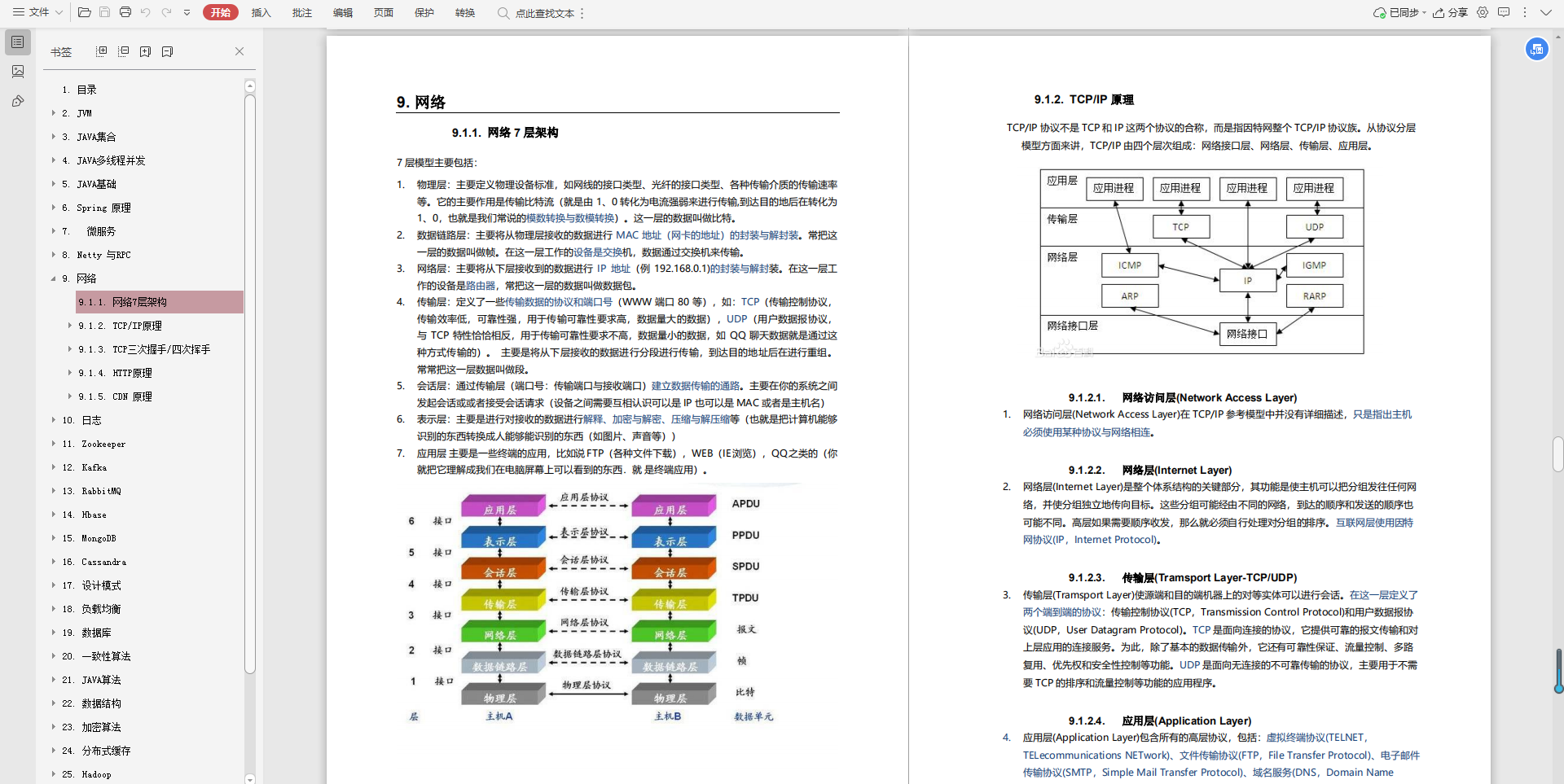The height and width of the screenshot is (784, 1564).
Task: Open the page thumbnails sidebar panel
Action: click(x=18, y=72)
